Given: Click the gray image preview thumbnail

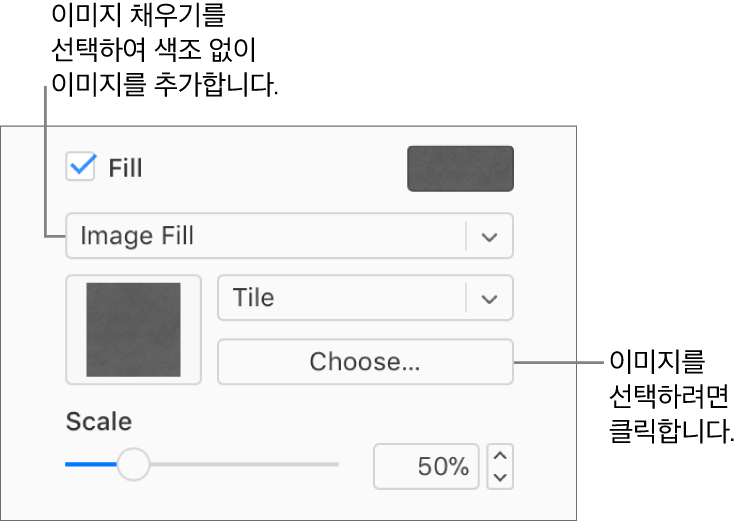Looking at the screenshot, I should 133,330.
